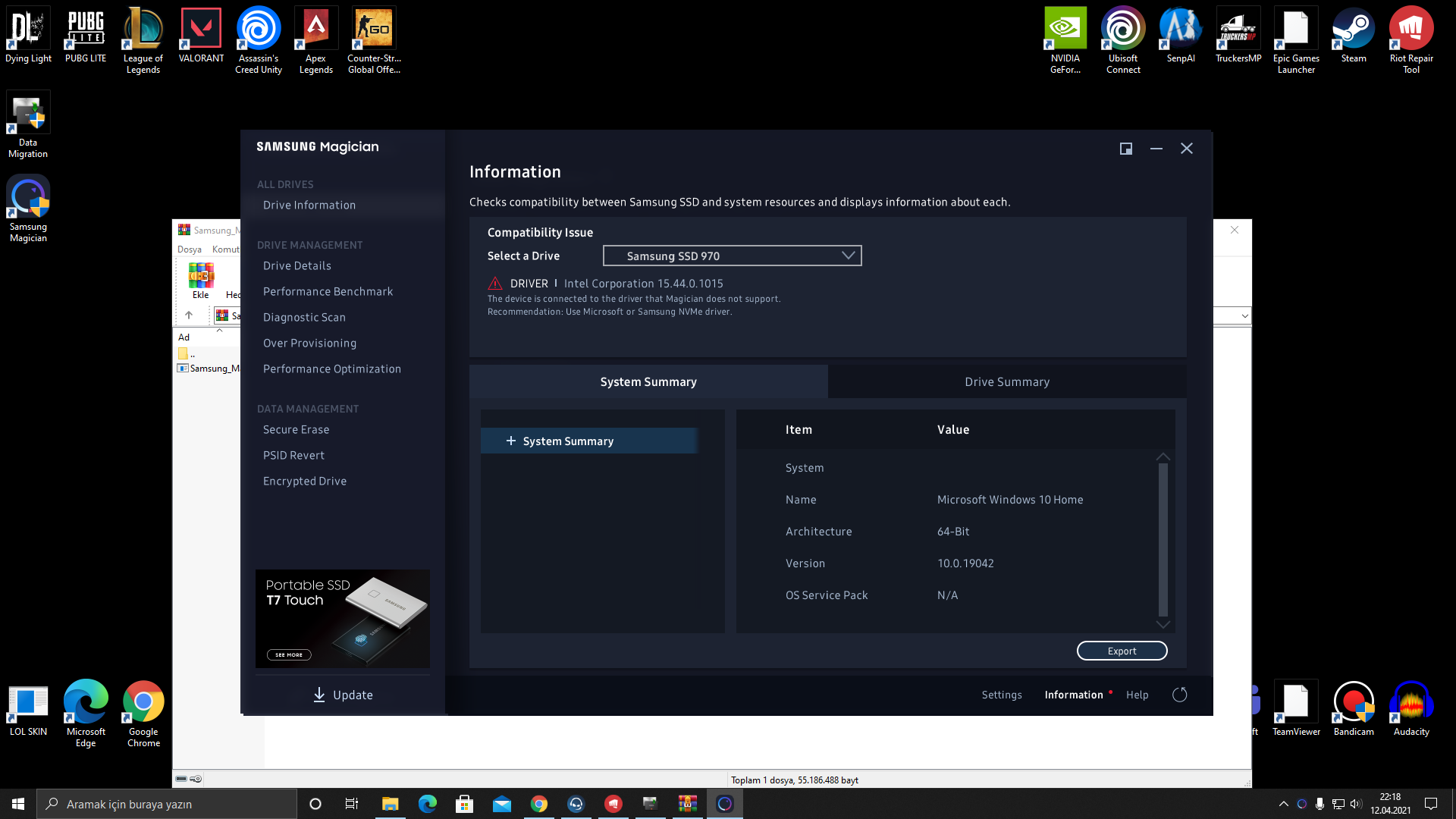This screenshot has height=819, width=1456.
Task: Click the summary table vertical scrollbar
Action: click(x=1163, y=540)
